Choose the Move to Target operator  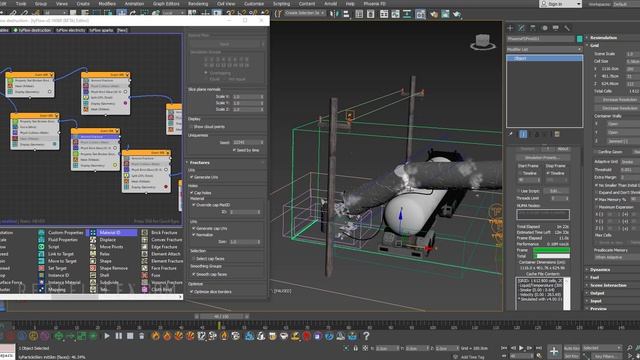point(62,261)
